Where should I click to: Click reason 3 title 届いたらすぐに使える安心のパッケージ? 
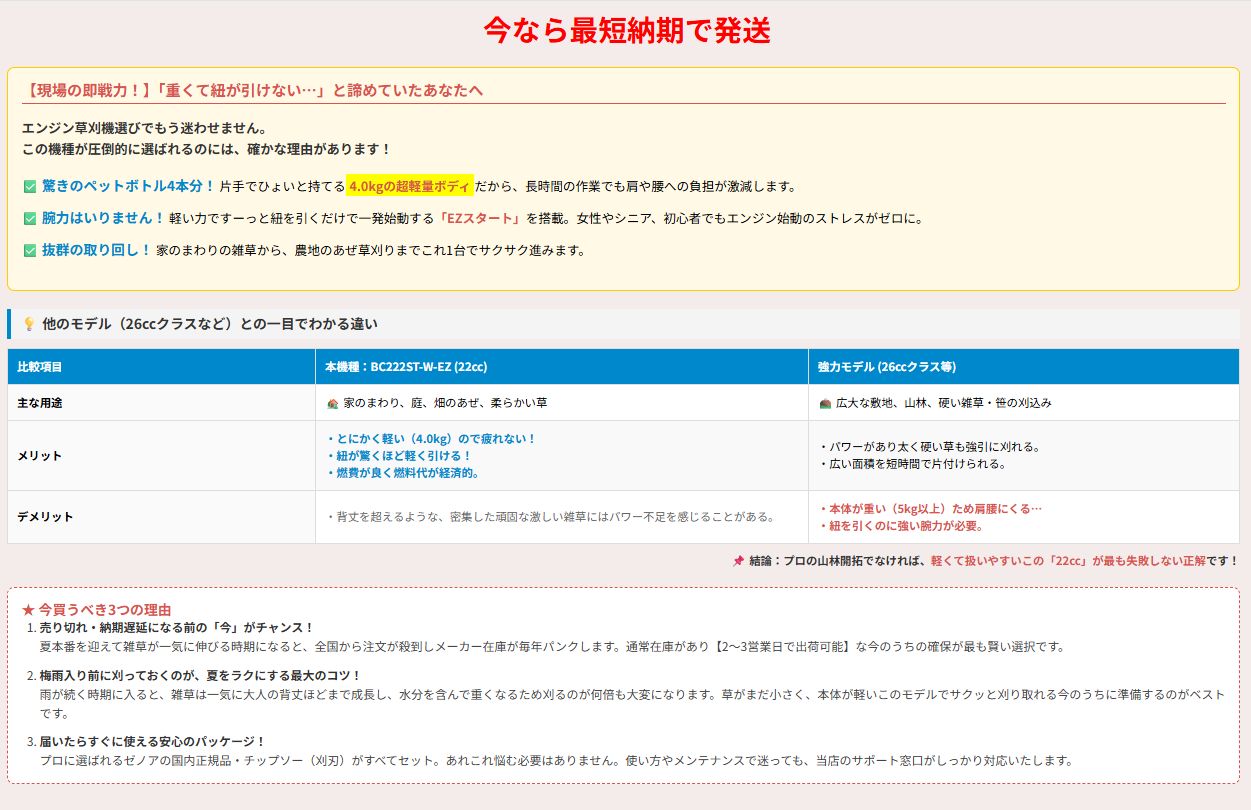(153, 742)
